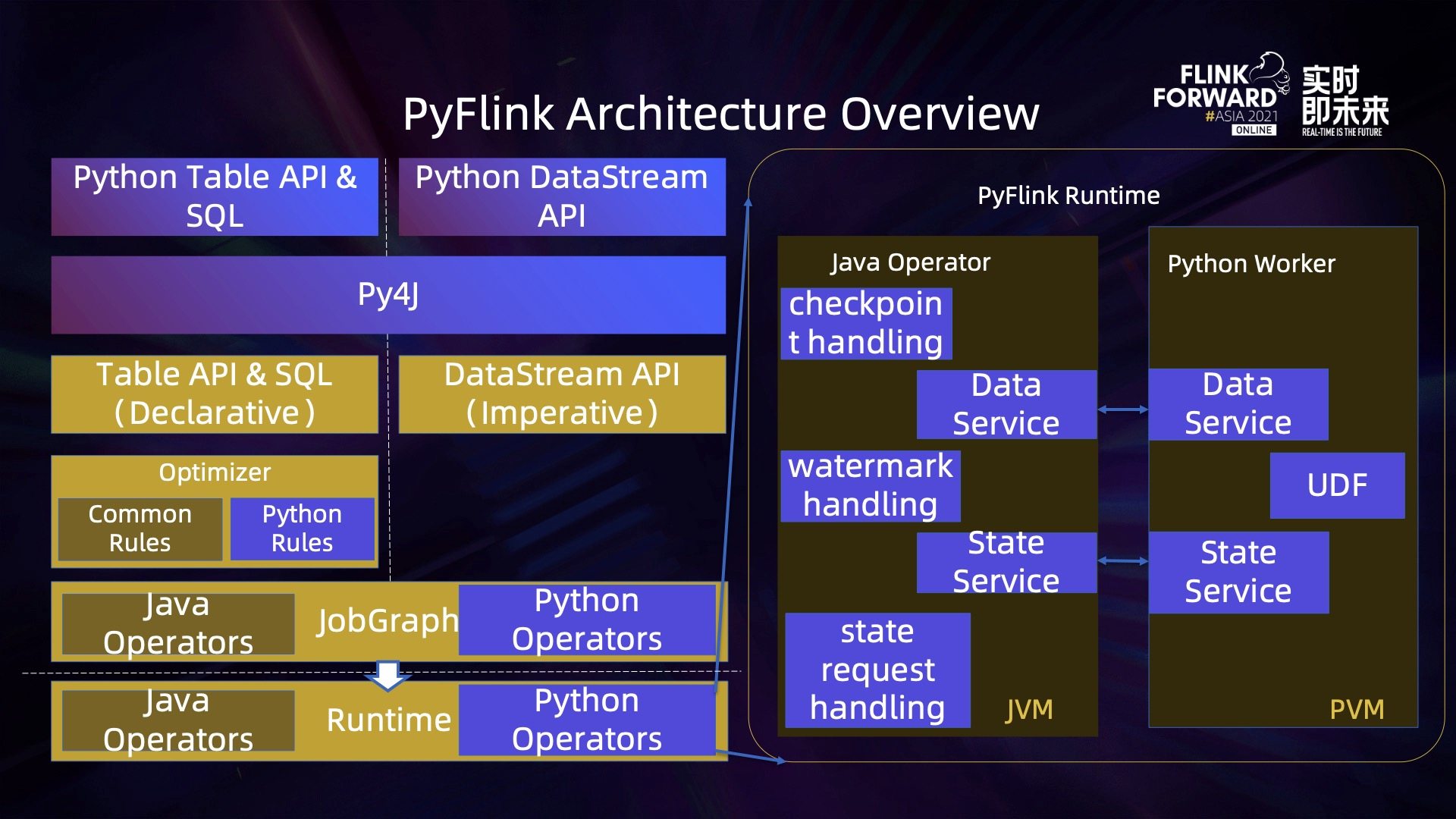Image resolution: width=1456 pixels, height=819 pixels.
Task: Click the PVM label in Python Worker panel
Action: click(1357, 711)
